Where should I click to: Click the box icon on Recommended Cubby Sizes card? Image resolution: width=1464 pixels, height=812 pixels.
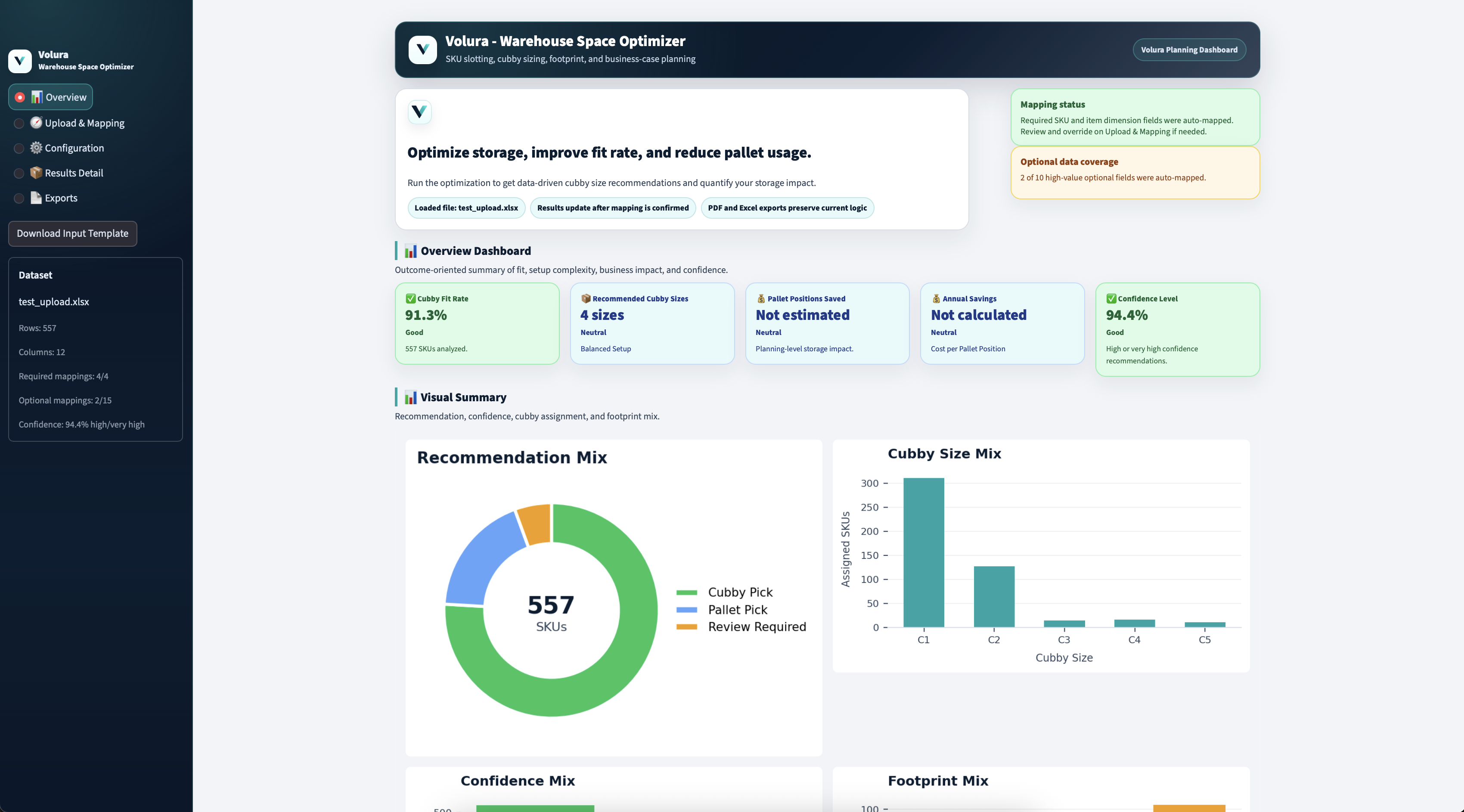click(585, 299)
